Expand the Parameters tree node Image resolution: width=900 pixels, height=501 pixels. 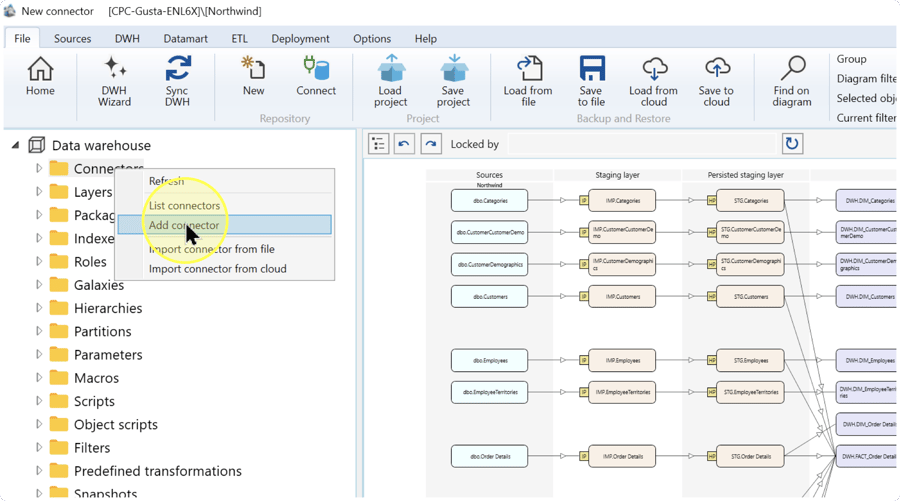tap(38, 354)
